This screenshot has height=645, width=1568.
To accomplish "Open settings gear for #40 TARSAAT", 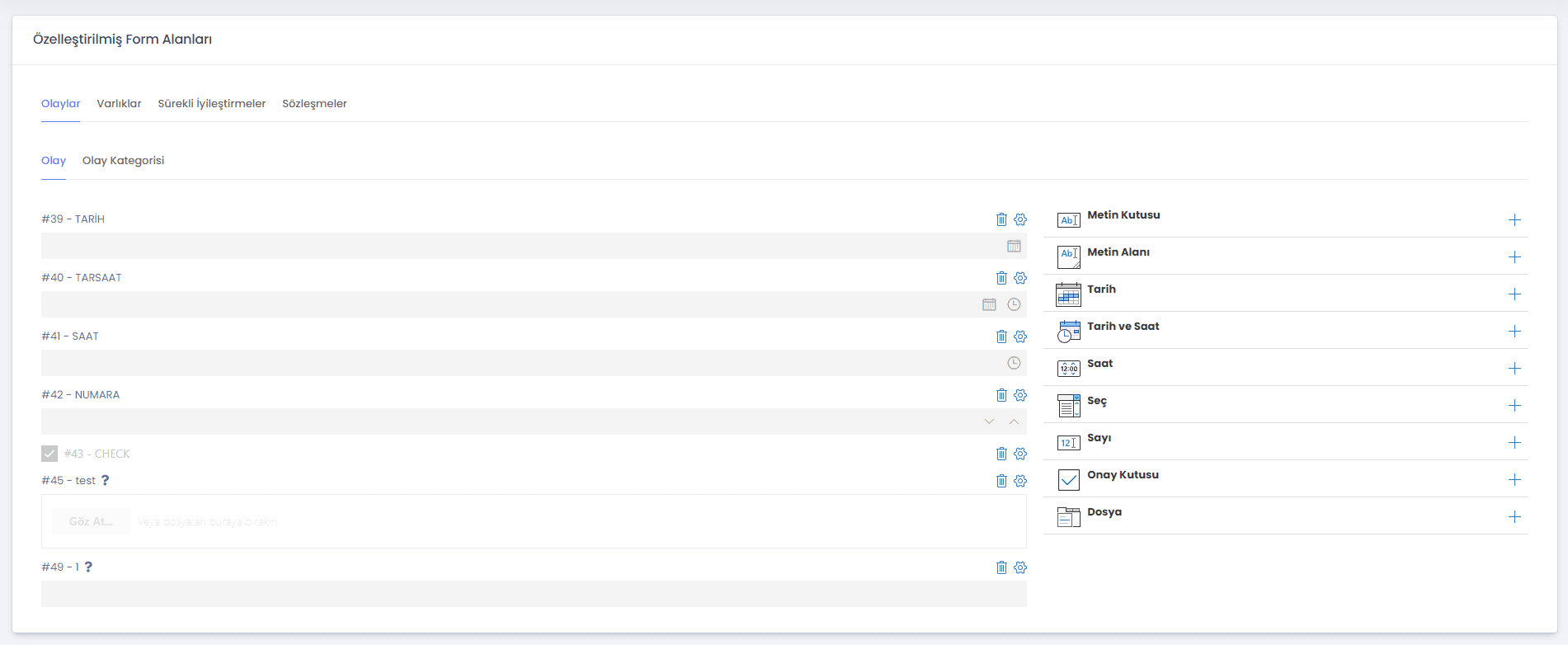I will pos(1020,278).
